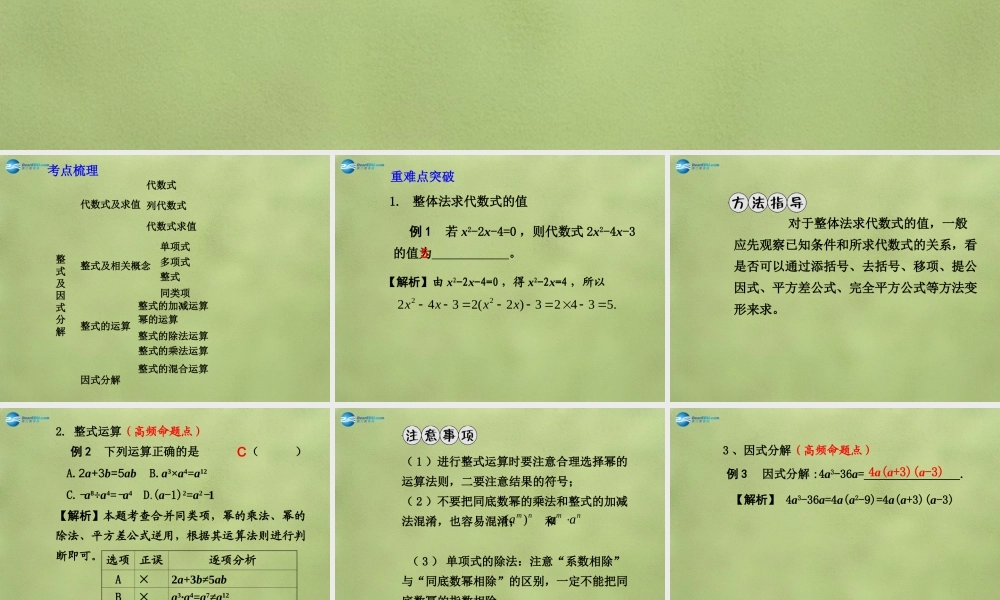Viewport: 1000px width, 600px height.
Task: Click the "3、因式分解" heading
Action: pyautogui.click(x=756, y=450)
